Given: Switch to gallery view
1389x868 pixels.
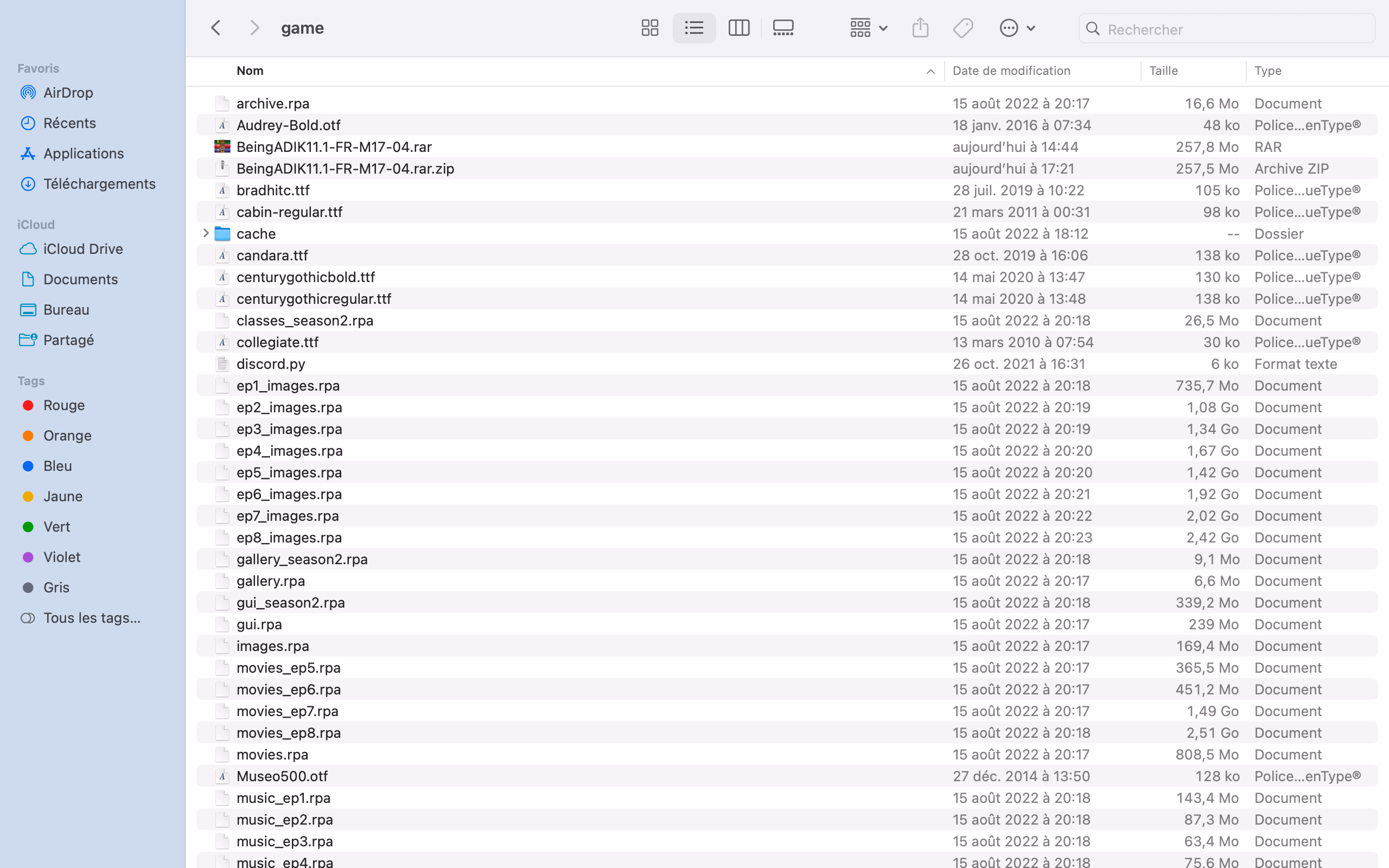Looking at the screenshot, I should [x=783, y=28].
